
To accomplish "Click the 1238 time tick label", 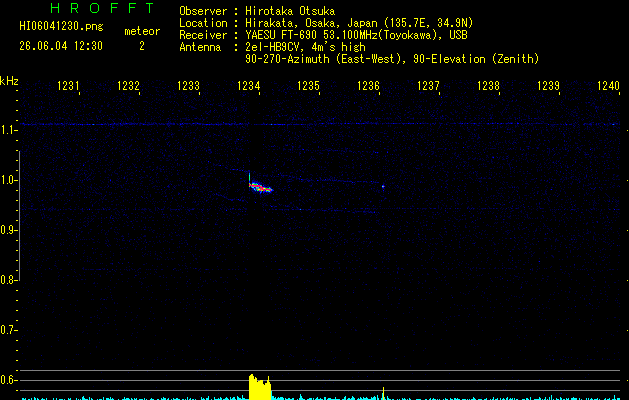I will [x=488, y=85].
